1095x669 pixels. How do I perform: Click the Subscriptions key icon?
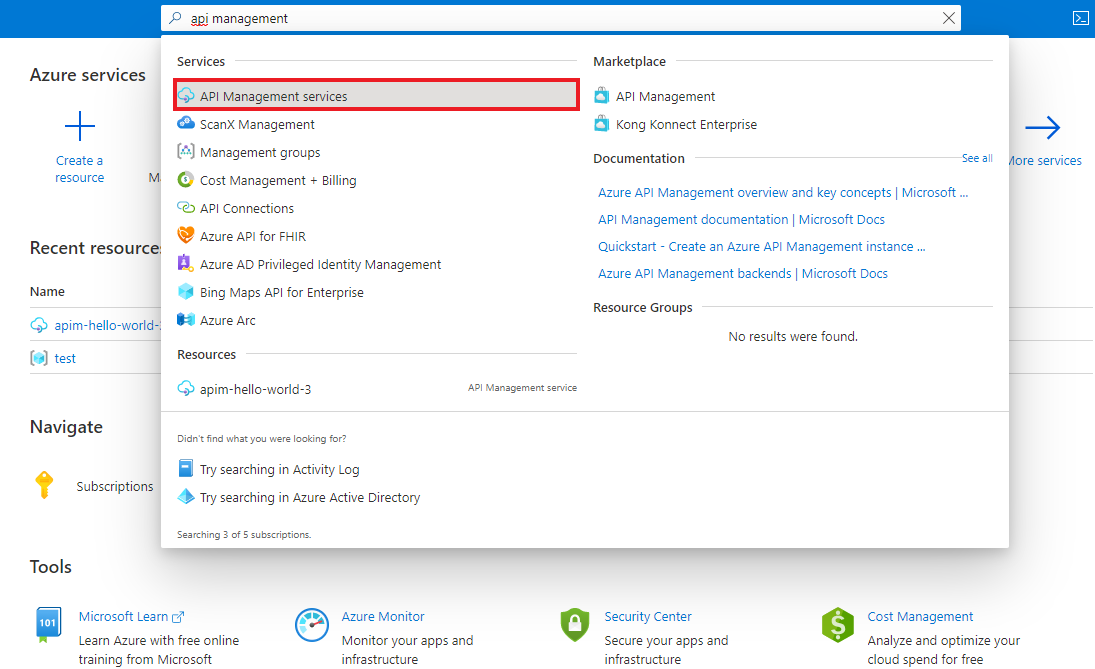[44, 485]
